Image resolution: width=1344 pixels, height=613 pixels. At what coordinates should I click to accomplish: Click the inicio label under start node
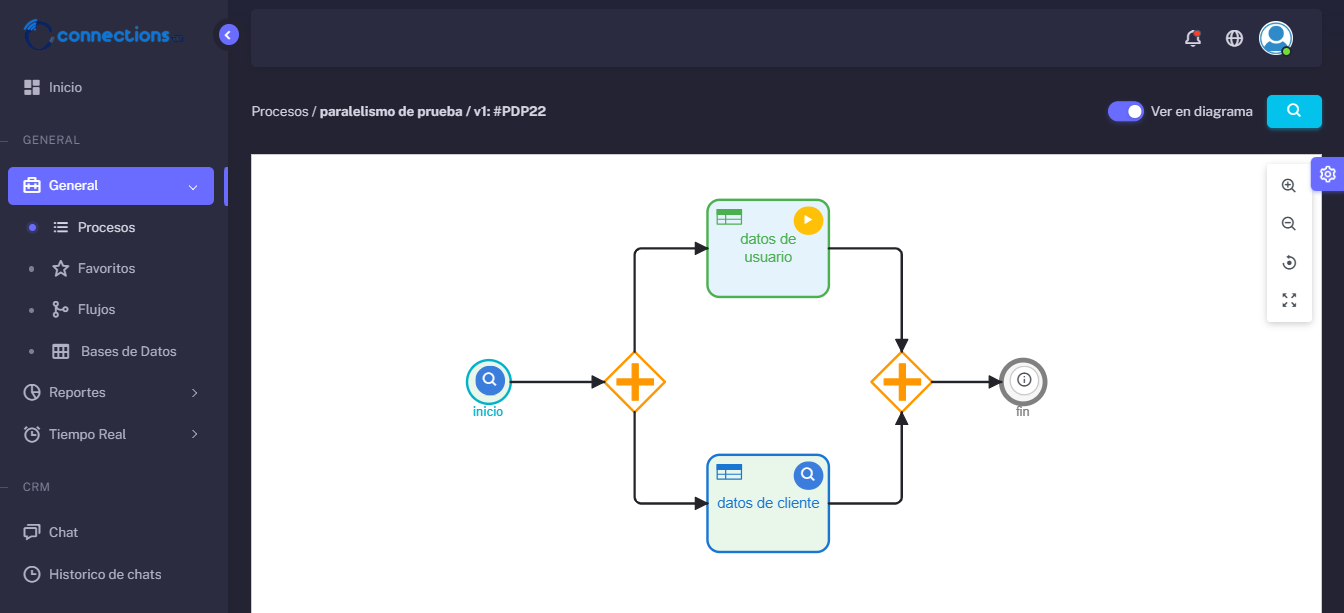click(x=488, y=411)
